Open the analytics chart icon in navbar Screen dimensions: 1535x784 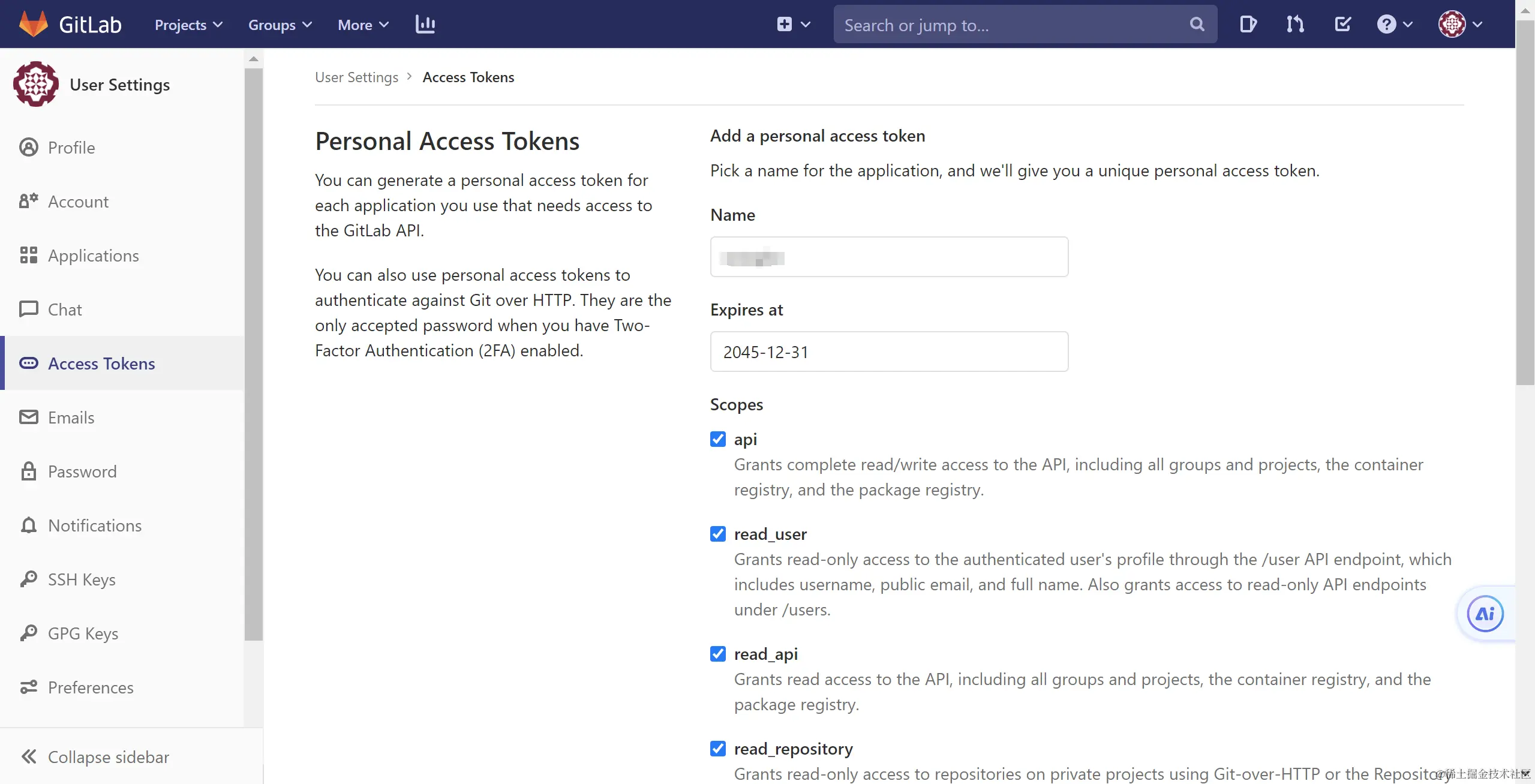coord(425,25)
